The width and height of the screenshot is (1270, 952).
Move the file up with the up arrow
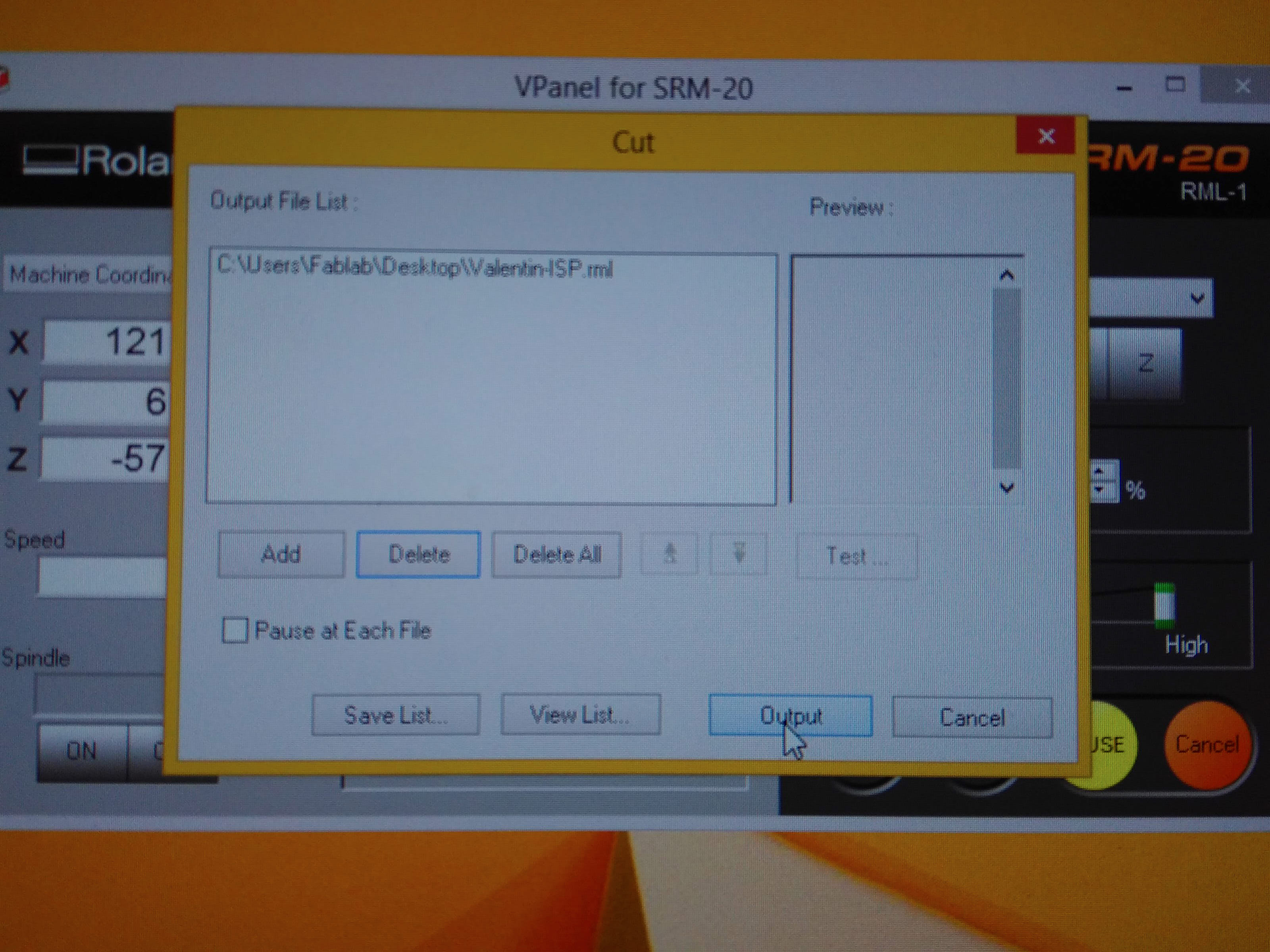click(x=670, y=554)
